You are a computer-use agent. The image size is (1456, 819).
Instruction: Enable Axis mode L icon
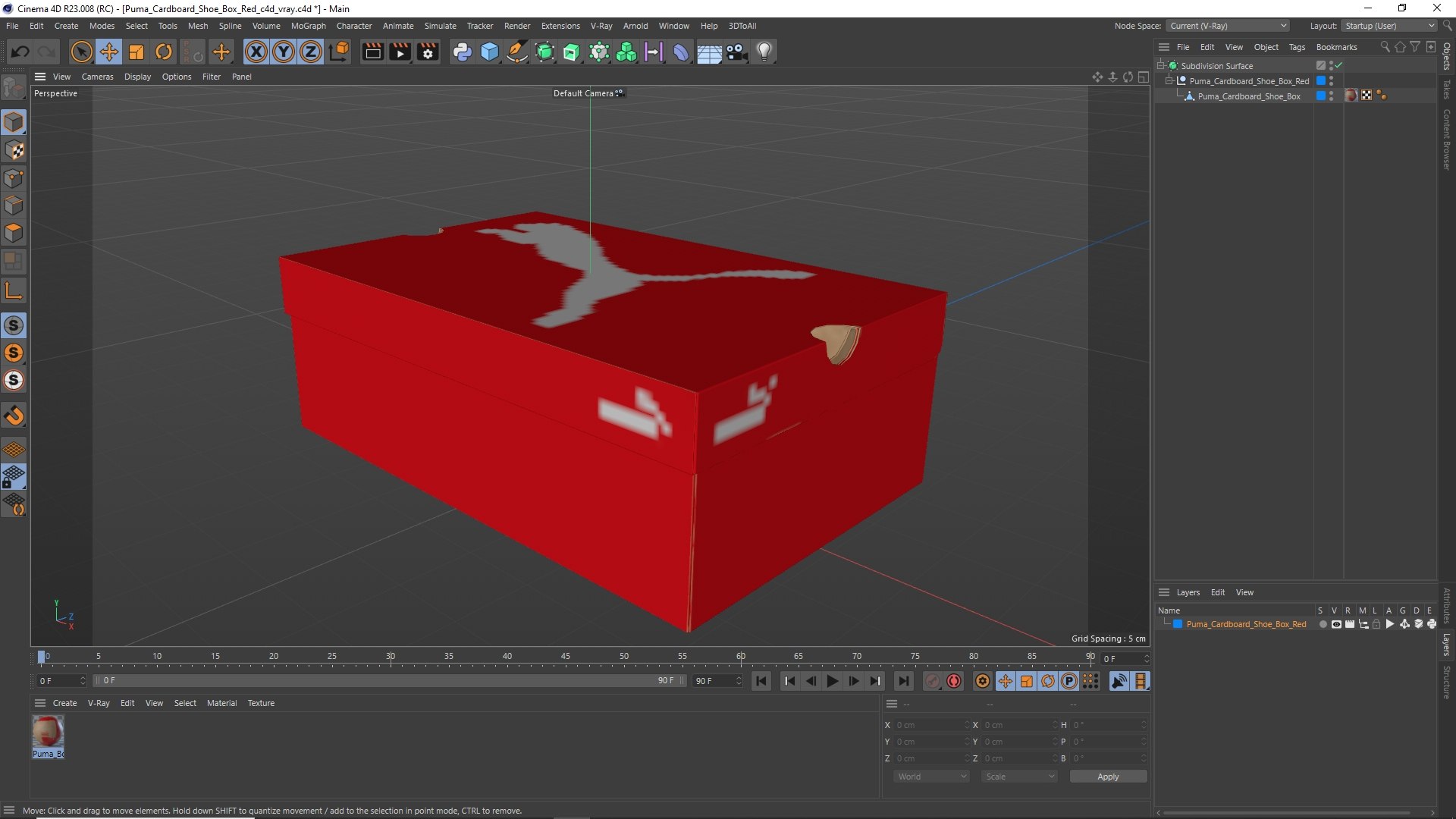pos(14,290)
